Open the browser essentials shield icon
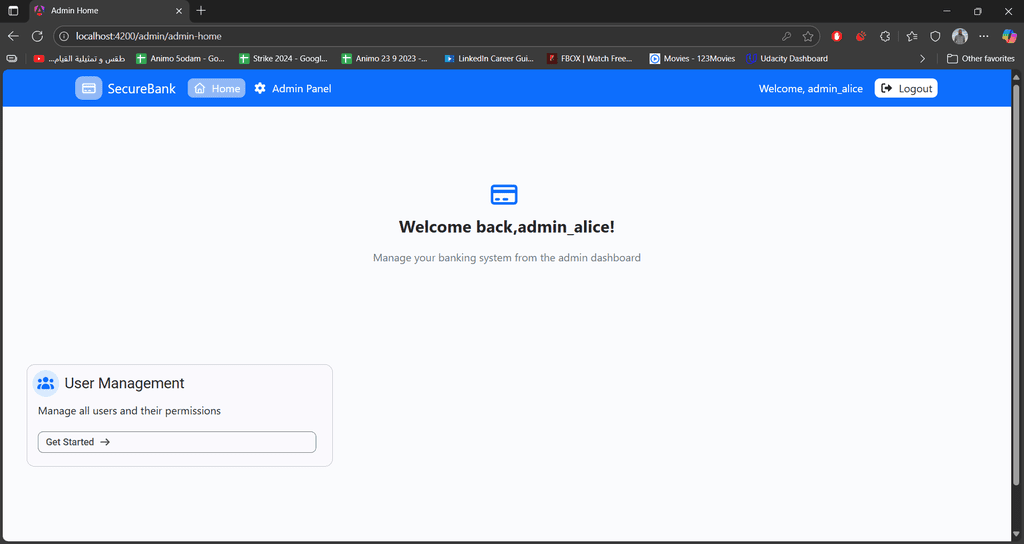This screenshot has height=544, width=1024. click(x=935, y=37)
